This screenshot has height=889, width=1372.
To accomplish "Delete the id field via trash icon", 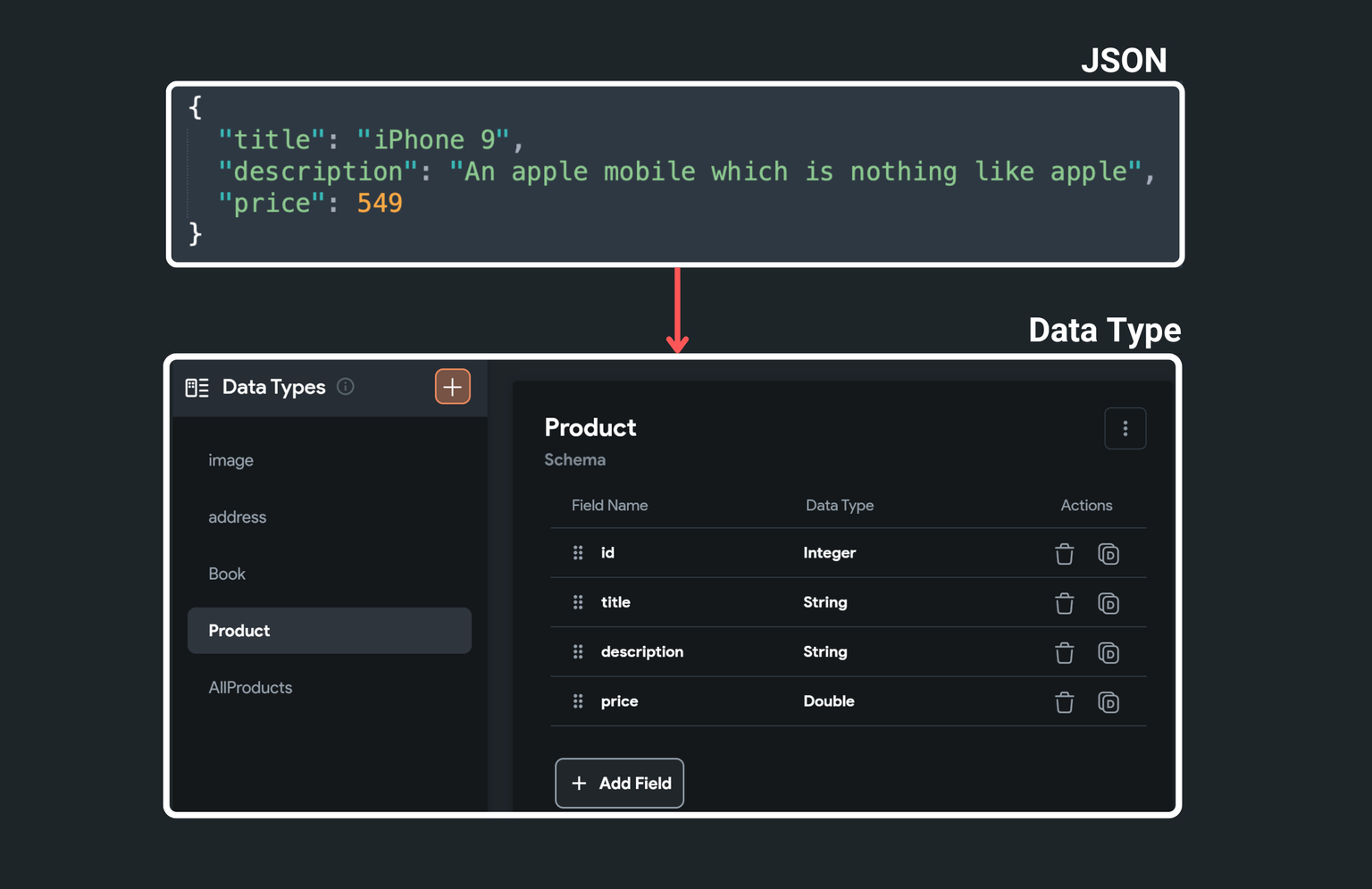I will (x=1064, y=554).
